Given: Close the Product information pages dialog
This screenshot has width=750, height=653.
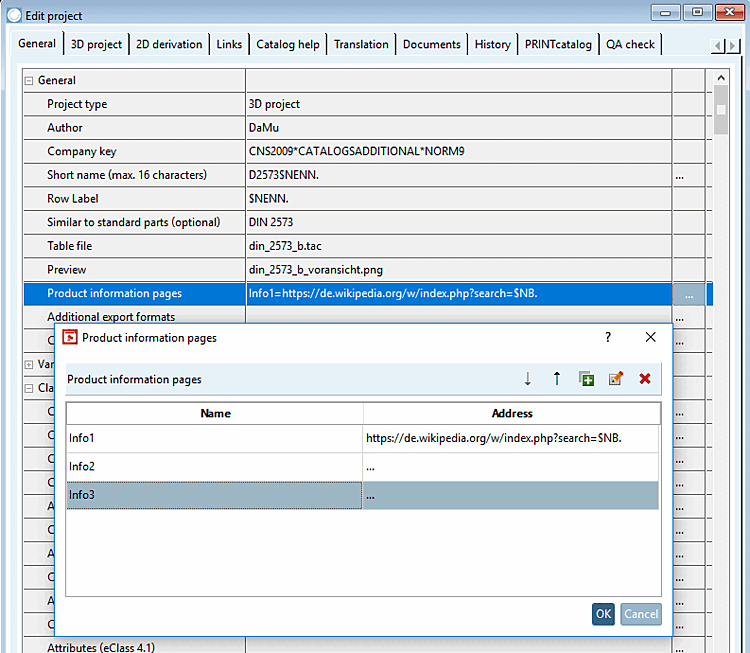Looking at the screenshot, I should [x=650, y=338].
